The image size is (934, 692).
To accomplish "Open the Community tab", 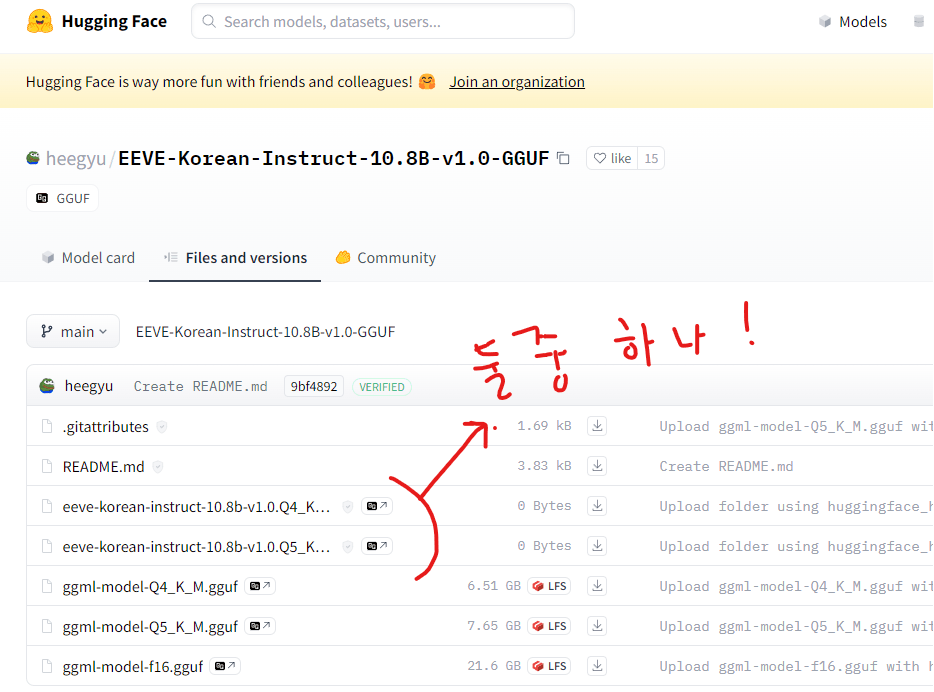I will coord(385,258).
